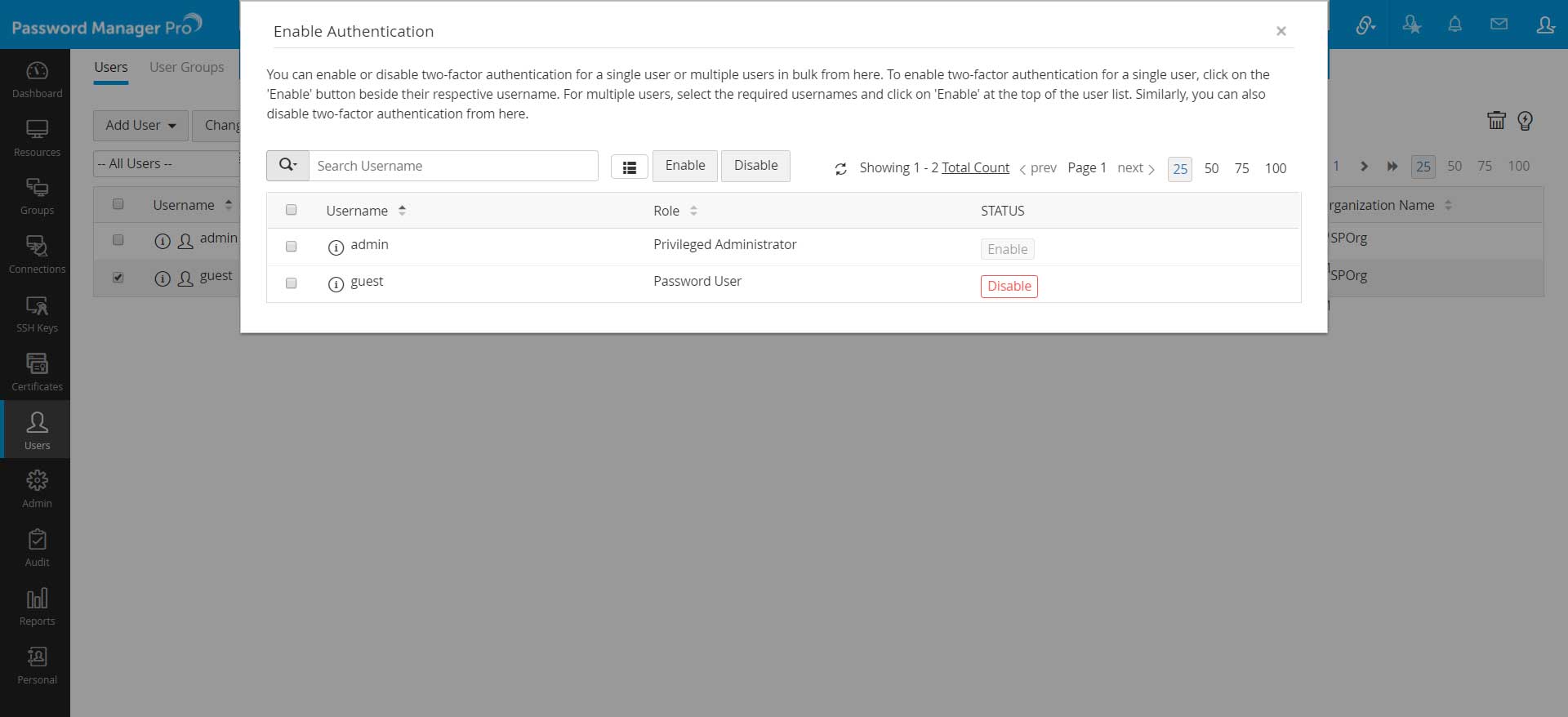
Task: Open the Reports sidebar icon
Action: point(37,607)
